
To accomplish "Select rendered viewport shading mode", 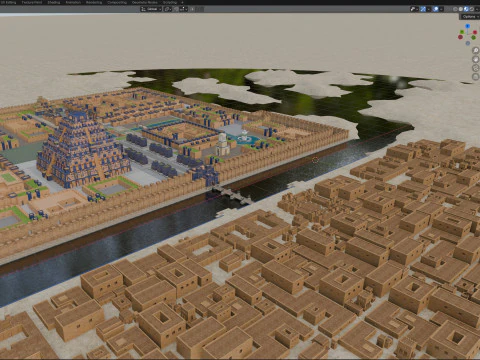I will [x=472, y=9].
